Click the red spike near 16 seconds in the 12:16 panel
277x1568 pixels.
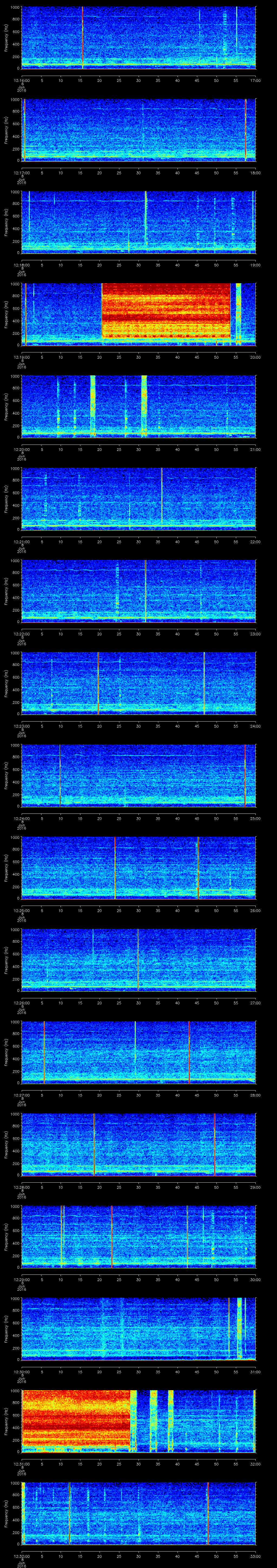pos(83,38)
